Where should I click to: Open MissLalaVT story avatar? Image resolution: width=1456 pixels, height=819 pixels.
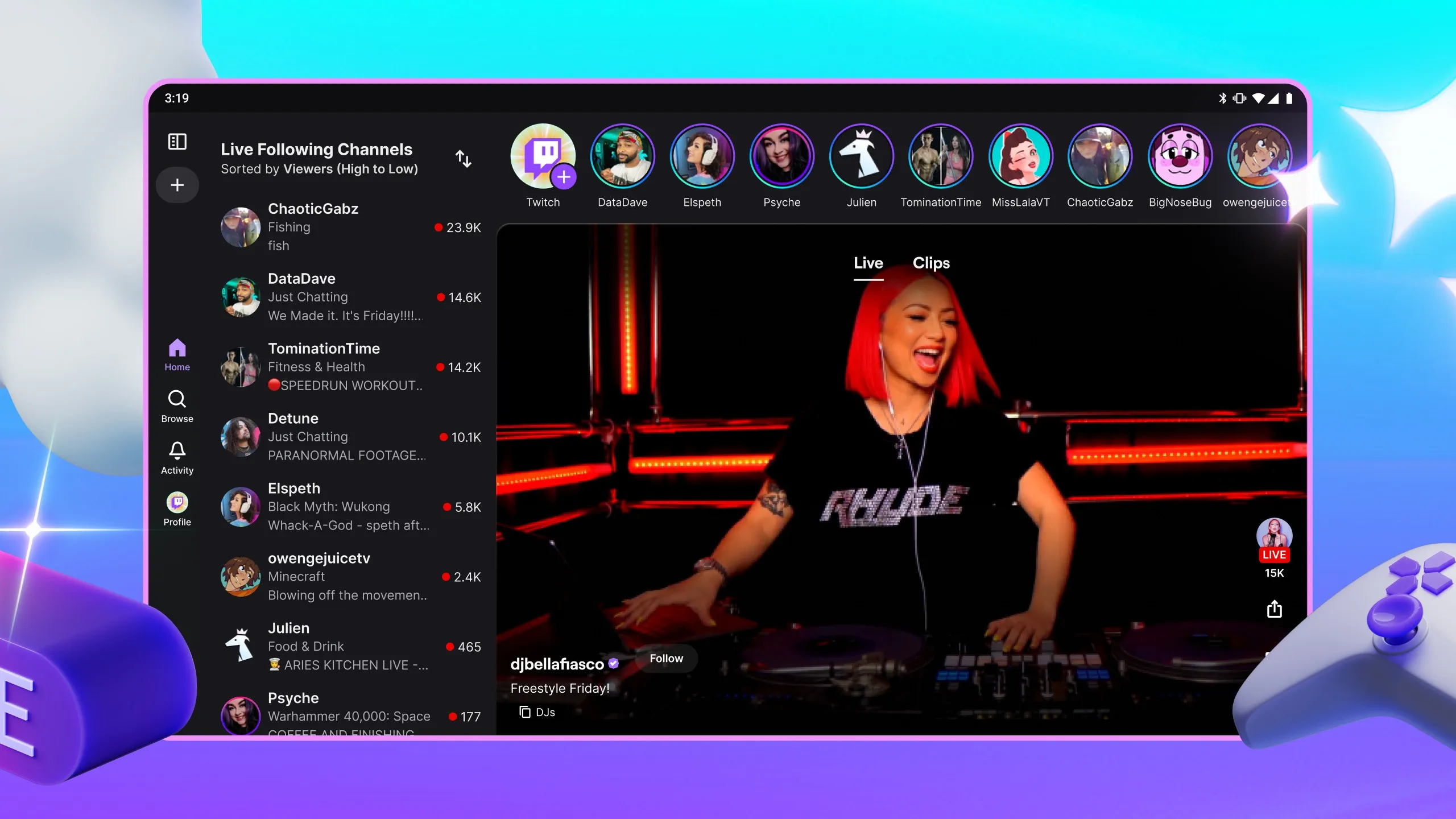(1020, 156)
